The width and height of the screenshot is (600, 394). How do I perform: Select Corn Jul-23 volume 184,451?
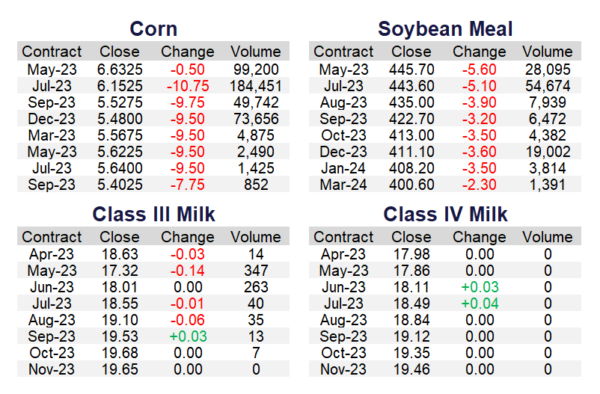tap(256, 86)
